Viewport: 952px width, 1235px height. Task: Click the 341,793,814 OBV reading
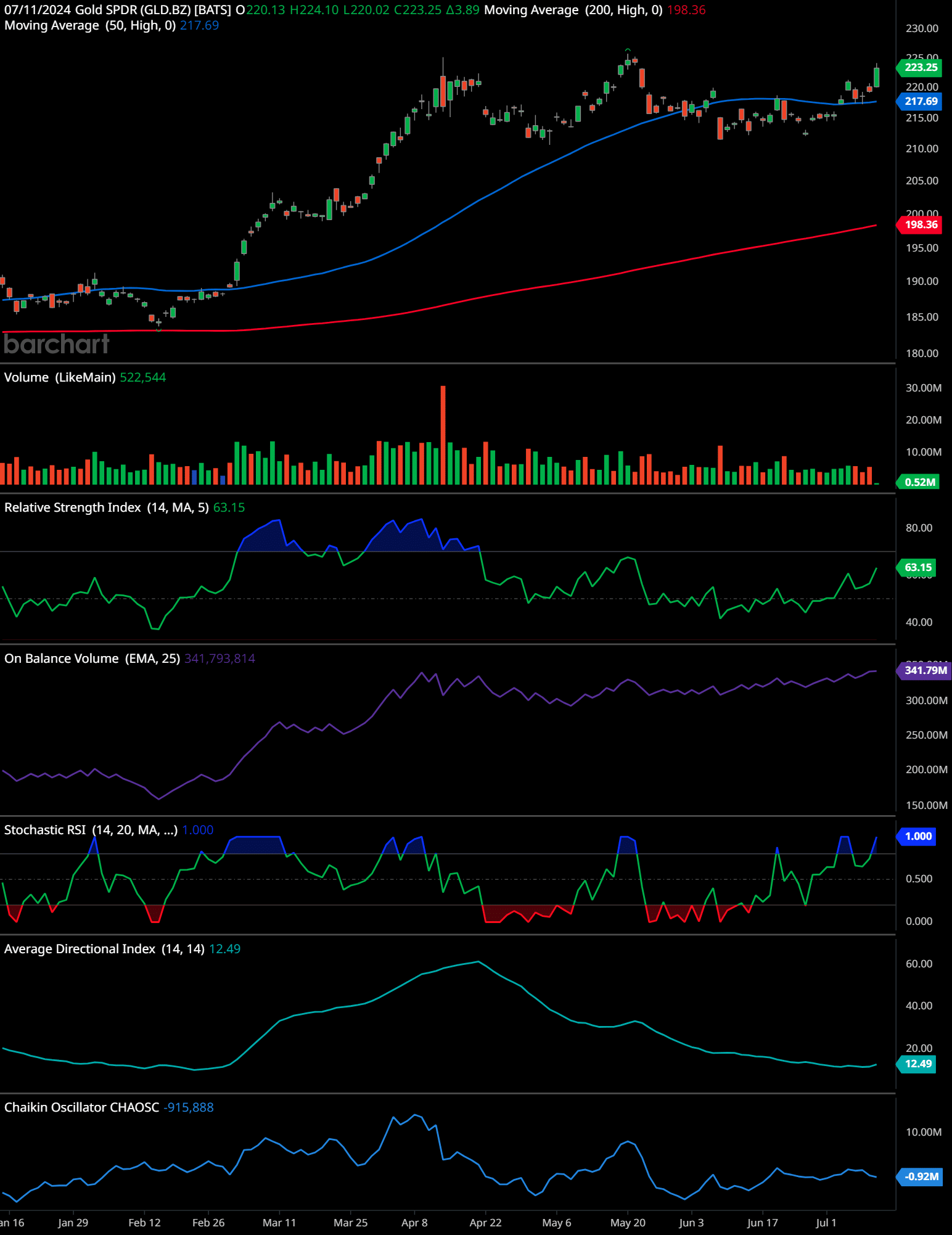tap(220, 659)
